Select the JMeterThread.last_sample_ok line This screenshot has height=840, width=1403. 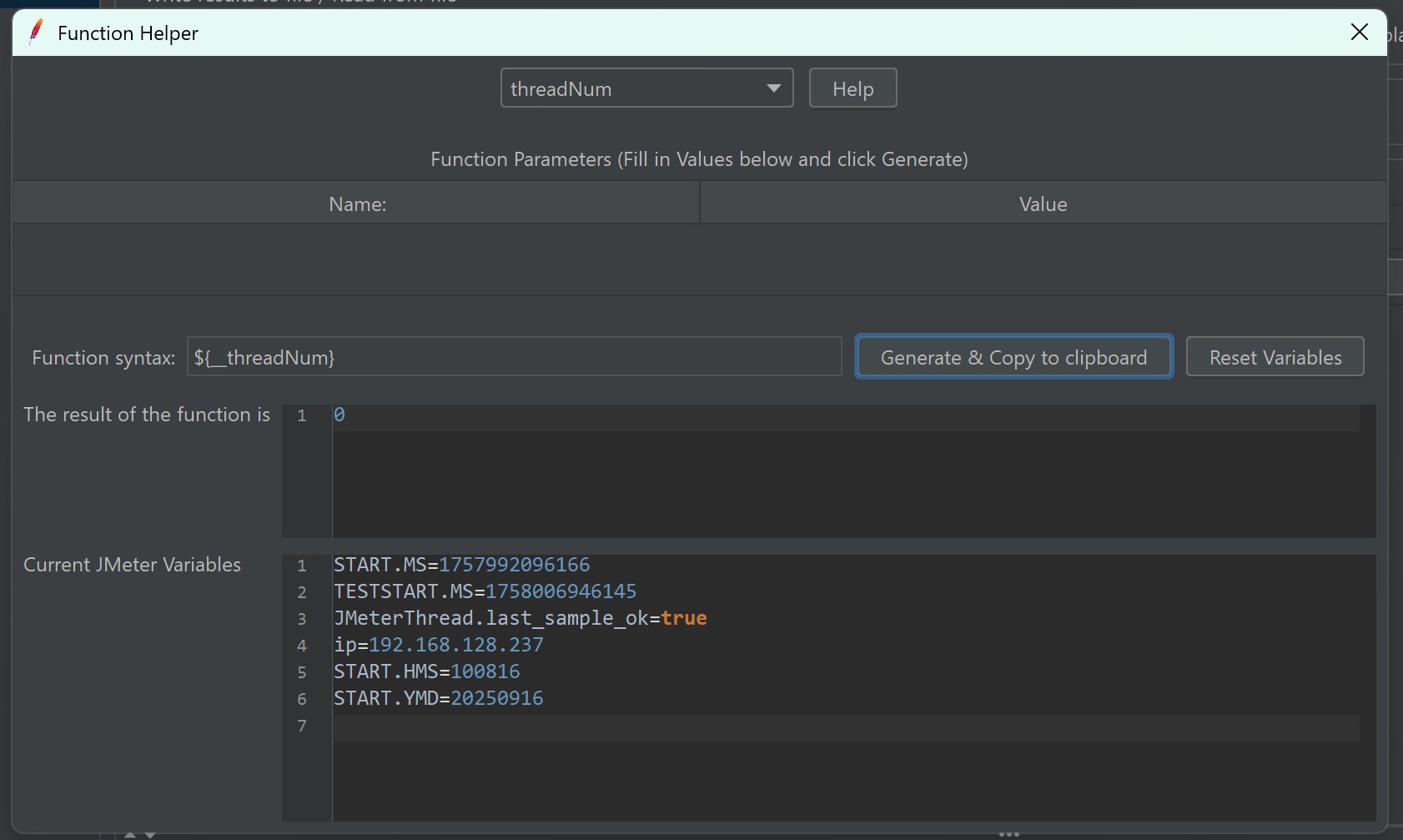pyautogui.click(x=520, y=618)
